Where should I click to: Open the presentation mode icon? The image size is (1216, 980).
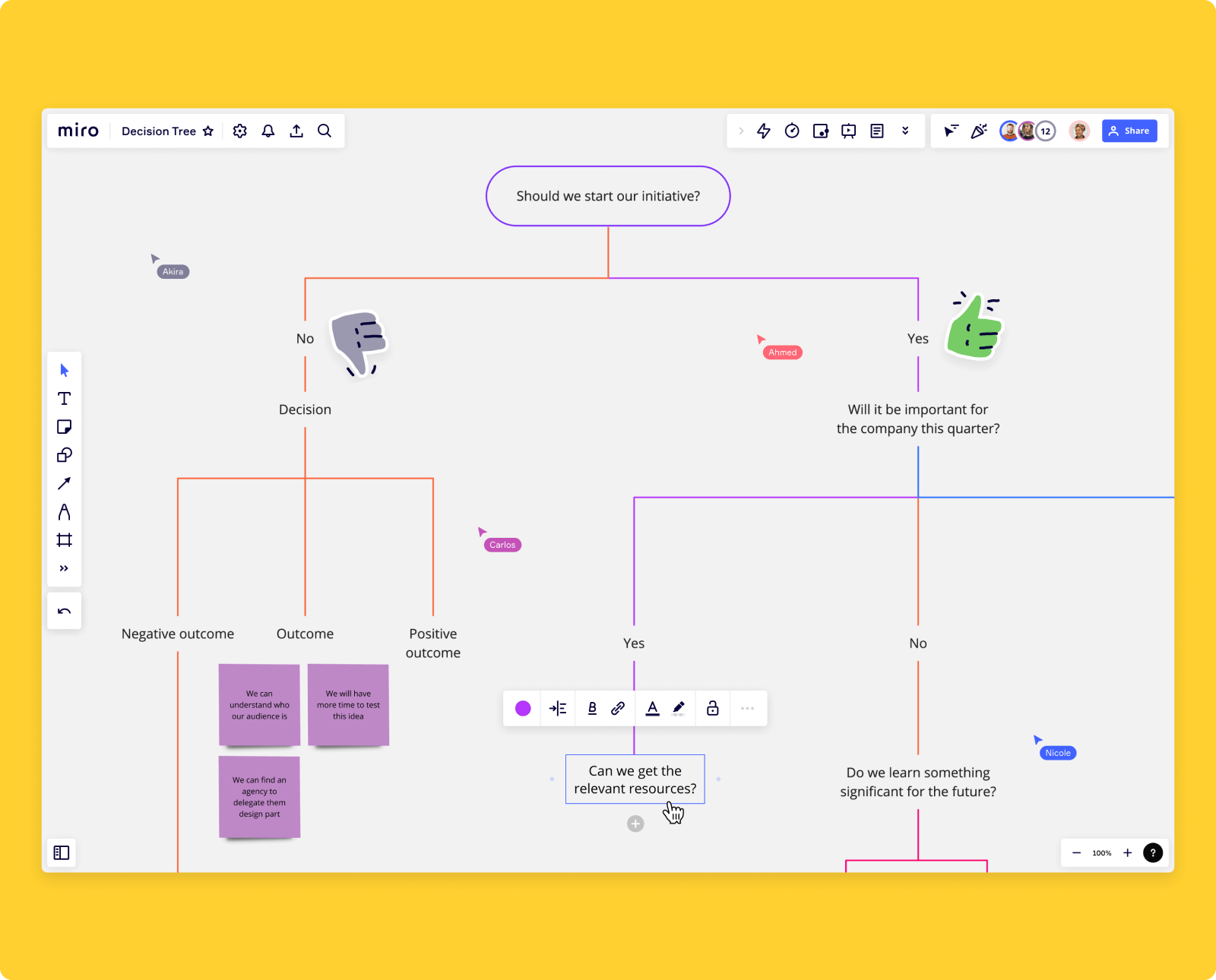click(849, 131)
